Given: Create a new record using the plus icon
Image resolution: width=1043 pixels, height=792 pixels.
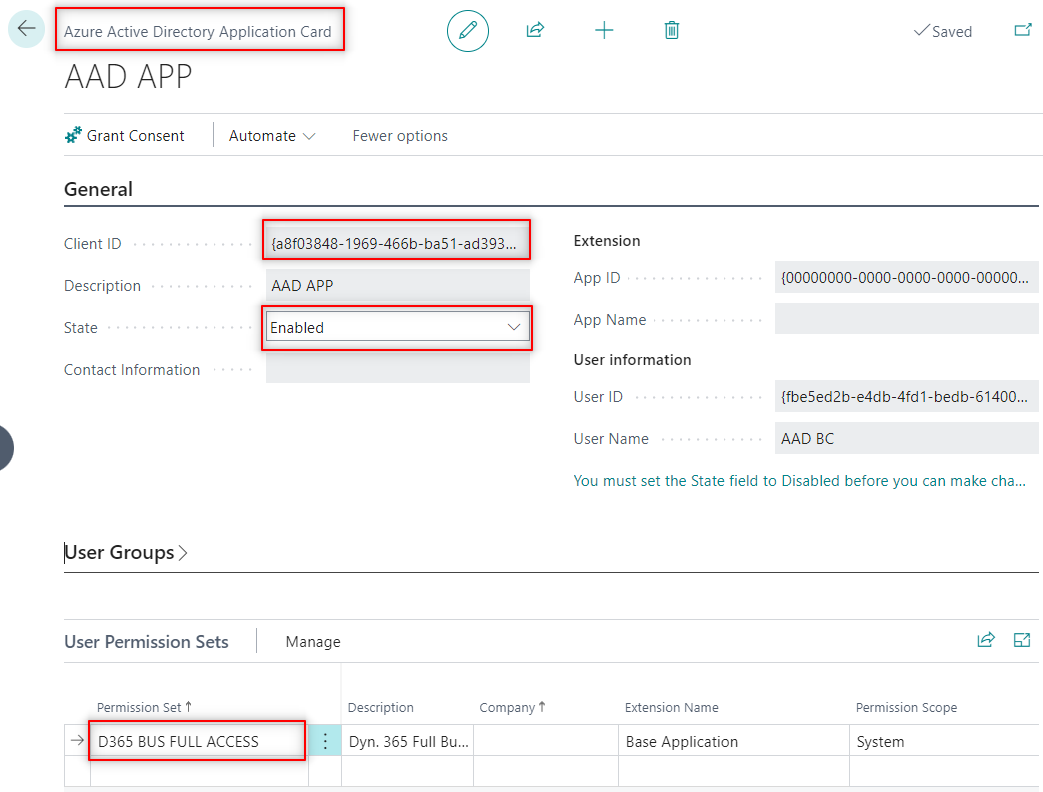Looking at the screenshot, I should (x=604, y=30).
